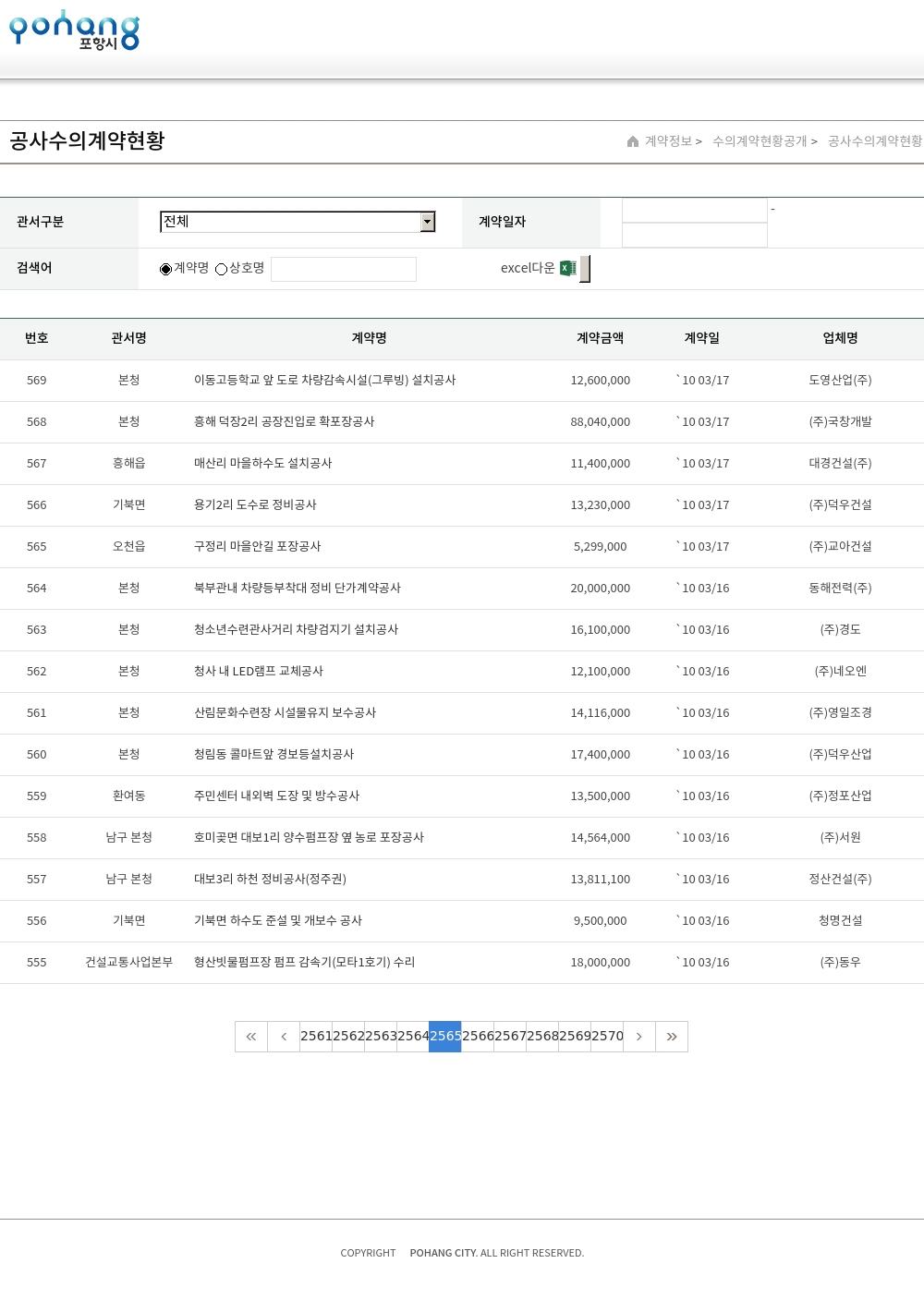The image size is (924, 1312).
Task: Click the 전체 dropdown arrow button
Action: pos(427,222)
